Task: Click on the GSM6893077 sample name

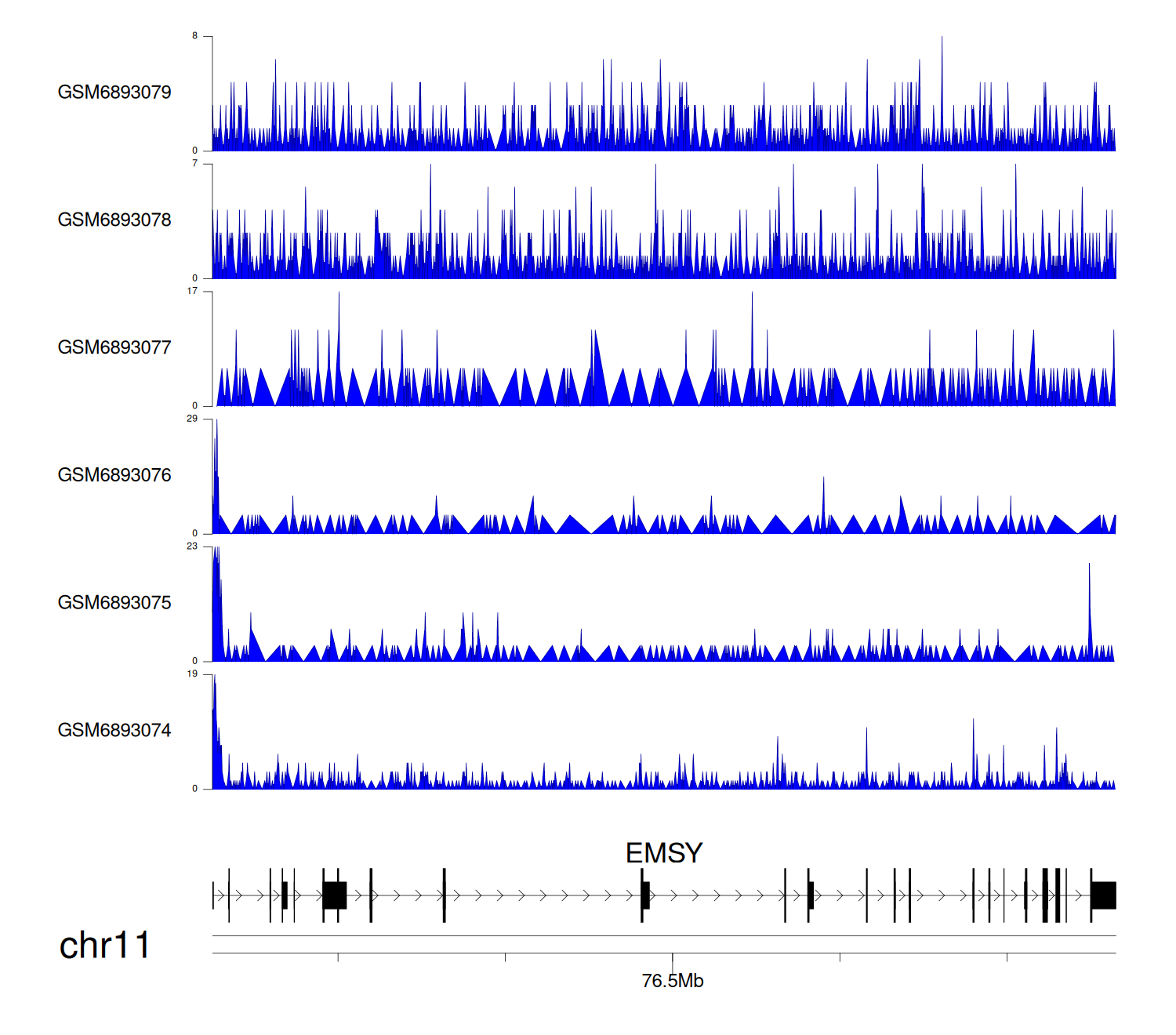Action: click(114, 348)
